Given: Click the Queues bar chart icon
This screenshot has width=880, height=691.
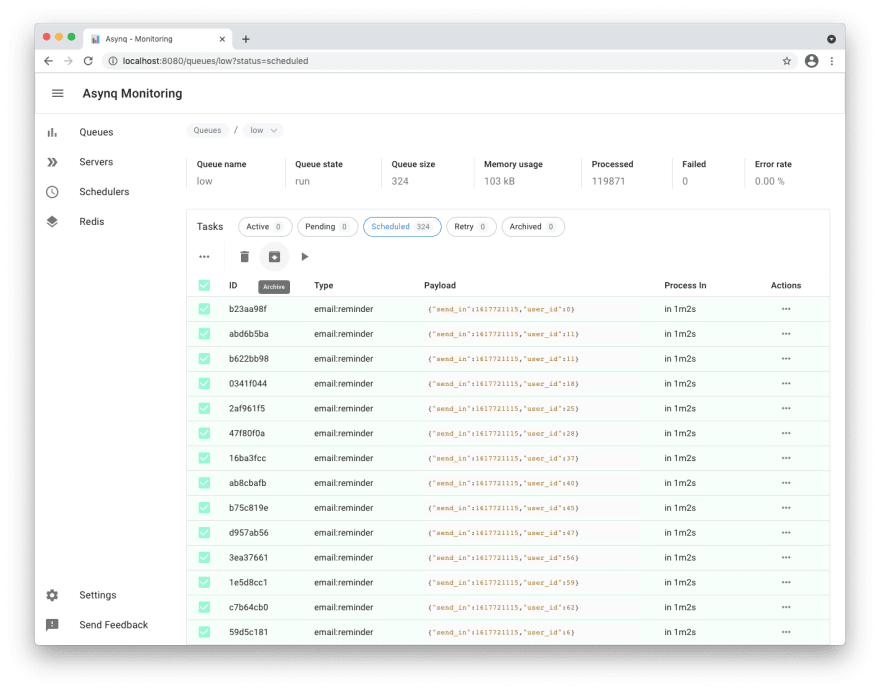Looking at the screenshot, I should [52, 132].
